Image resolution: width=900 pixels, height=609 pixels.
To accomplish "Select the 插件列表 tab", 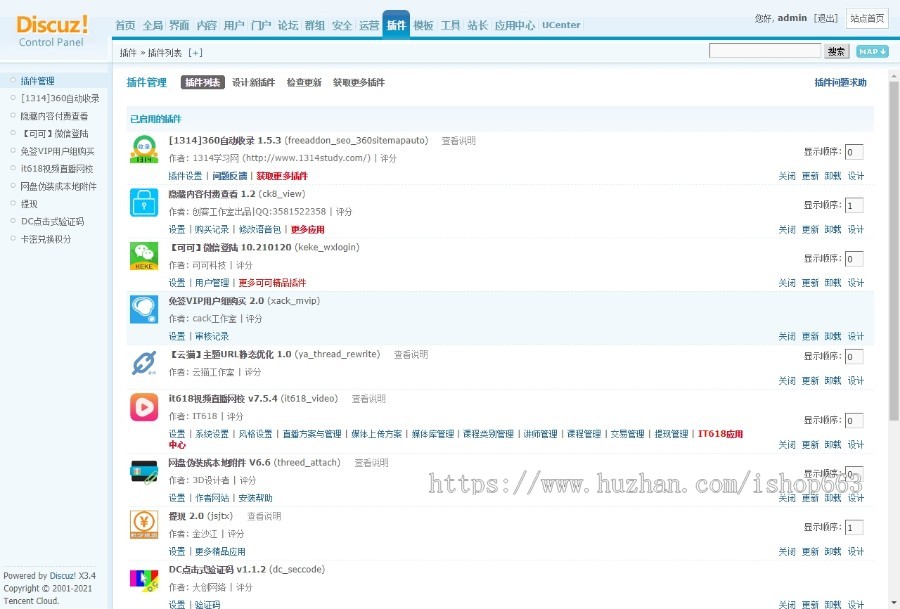I will (x=203, y=83).
